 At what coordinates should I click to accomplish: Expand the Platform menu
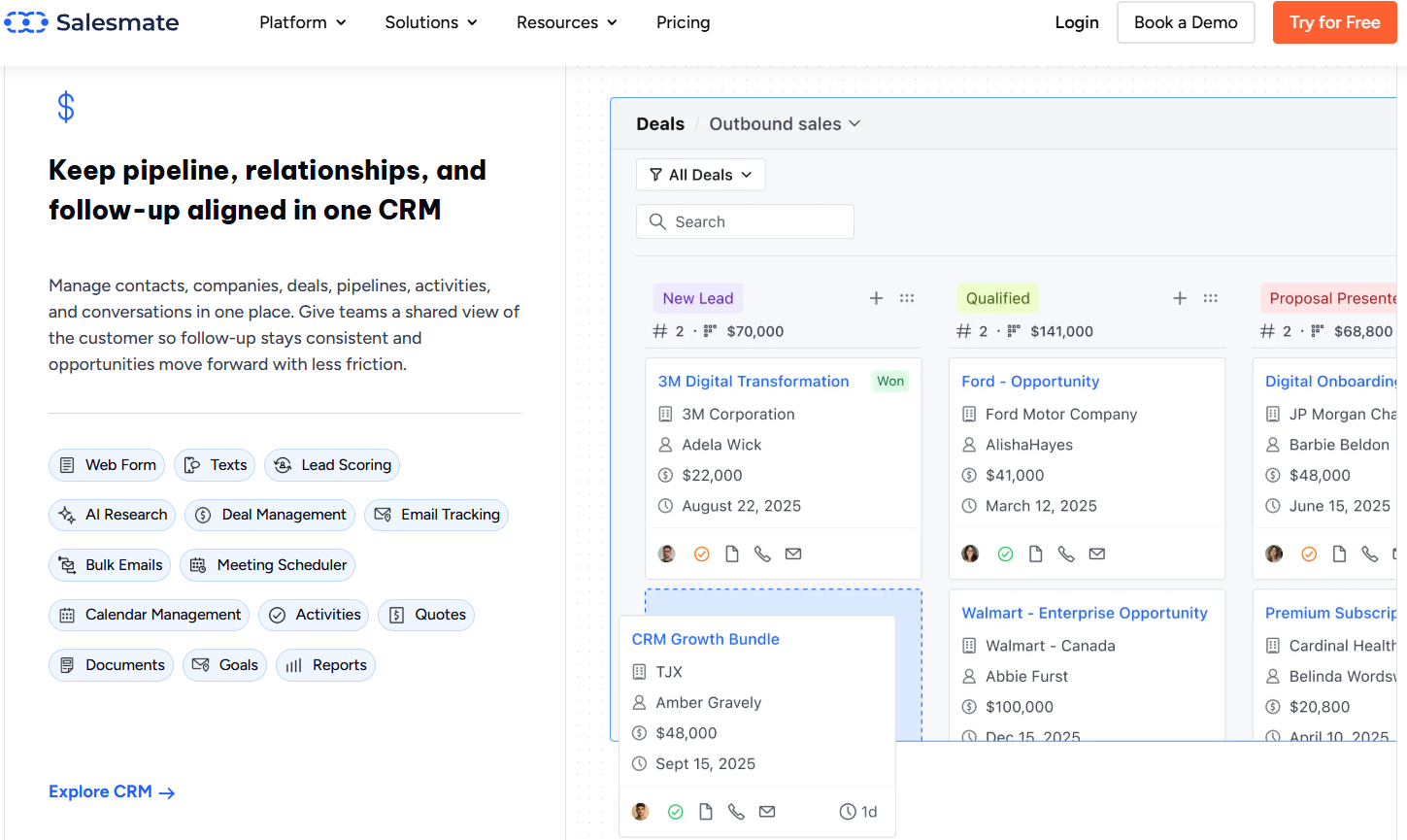(x=303, y=22)
